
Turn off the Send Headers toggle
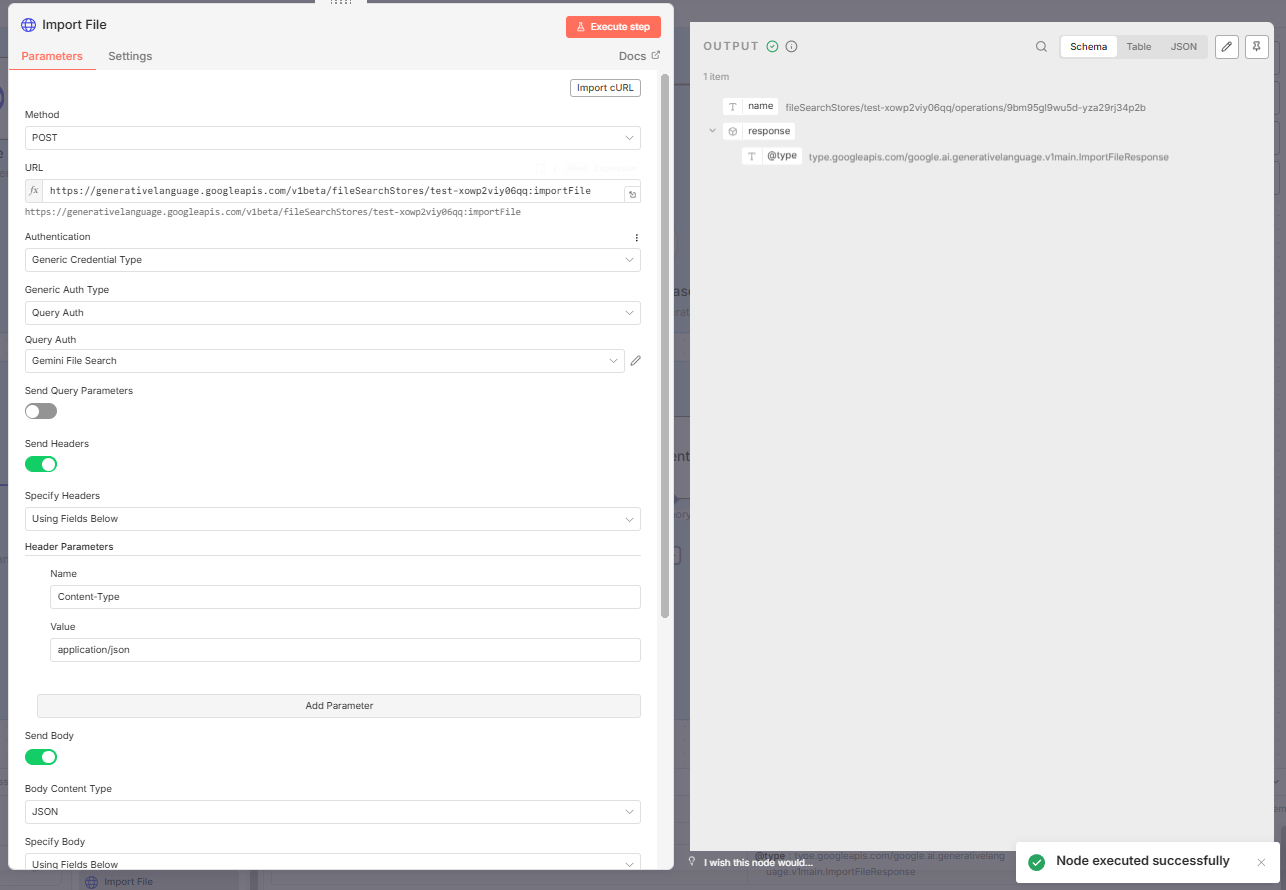point(41,464)
